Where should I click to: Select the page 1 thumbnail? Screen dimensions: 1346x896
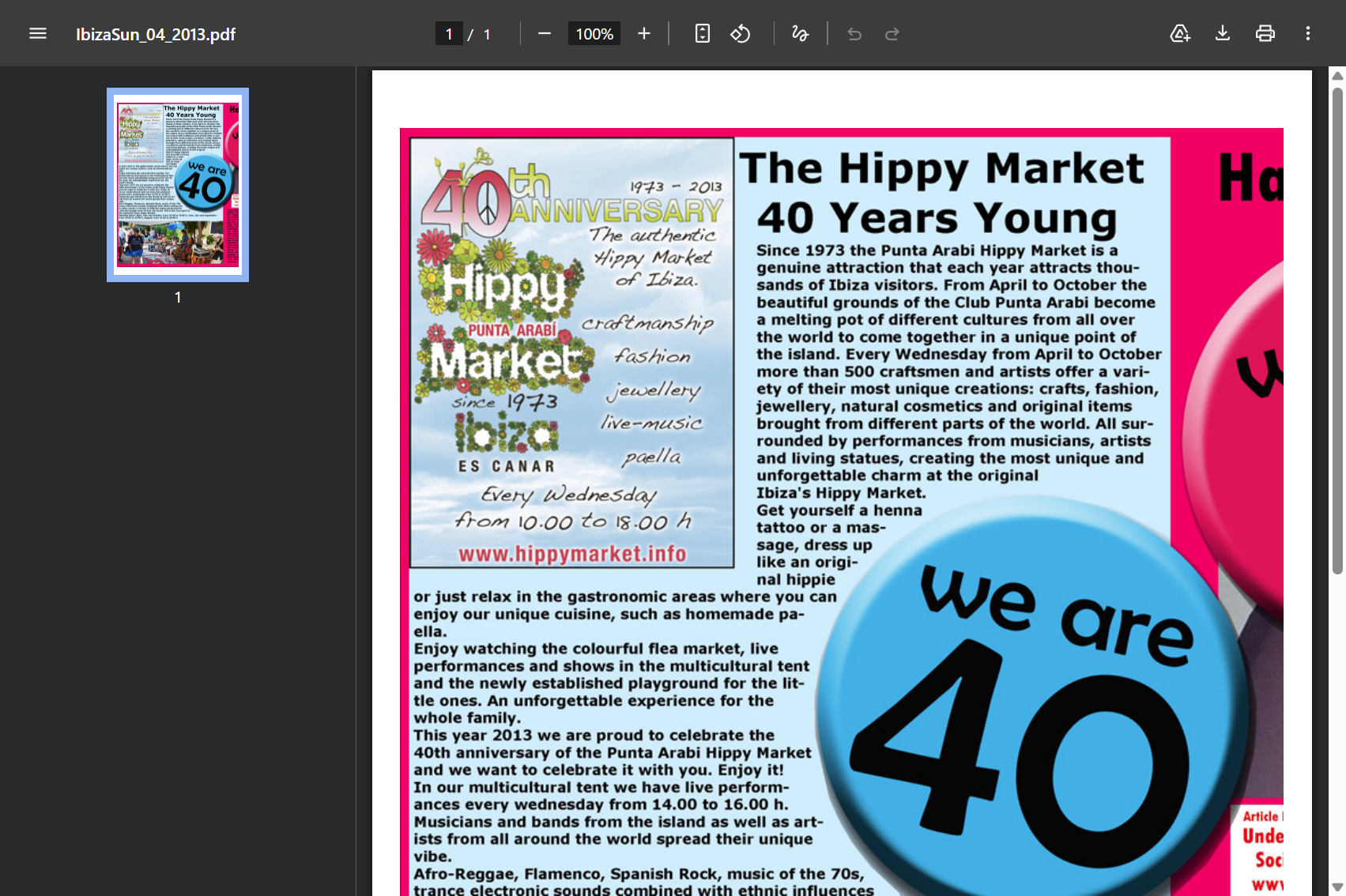click(178, 184)
